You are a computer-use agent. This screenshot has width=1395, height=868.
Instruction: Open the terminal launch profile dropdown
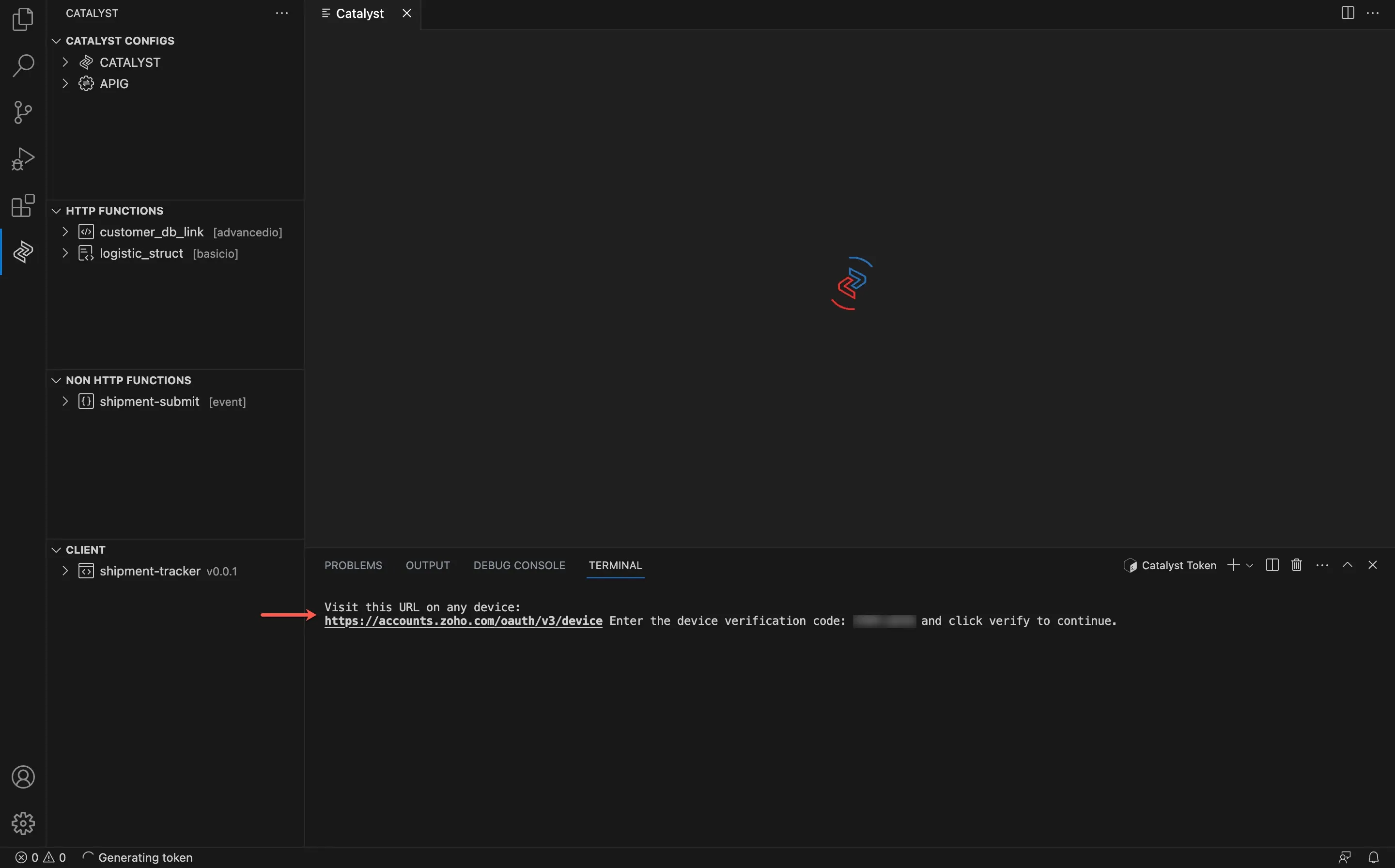[1249, 565]
